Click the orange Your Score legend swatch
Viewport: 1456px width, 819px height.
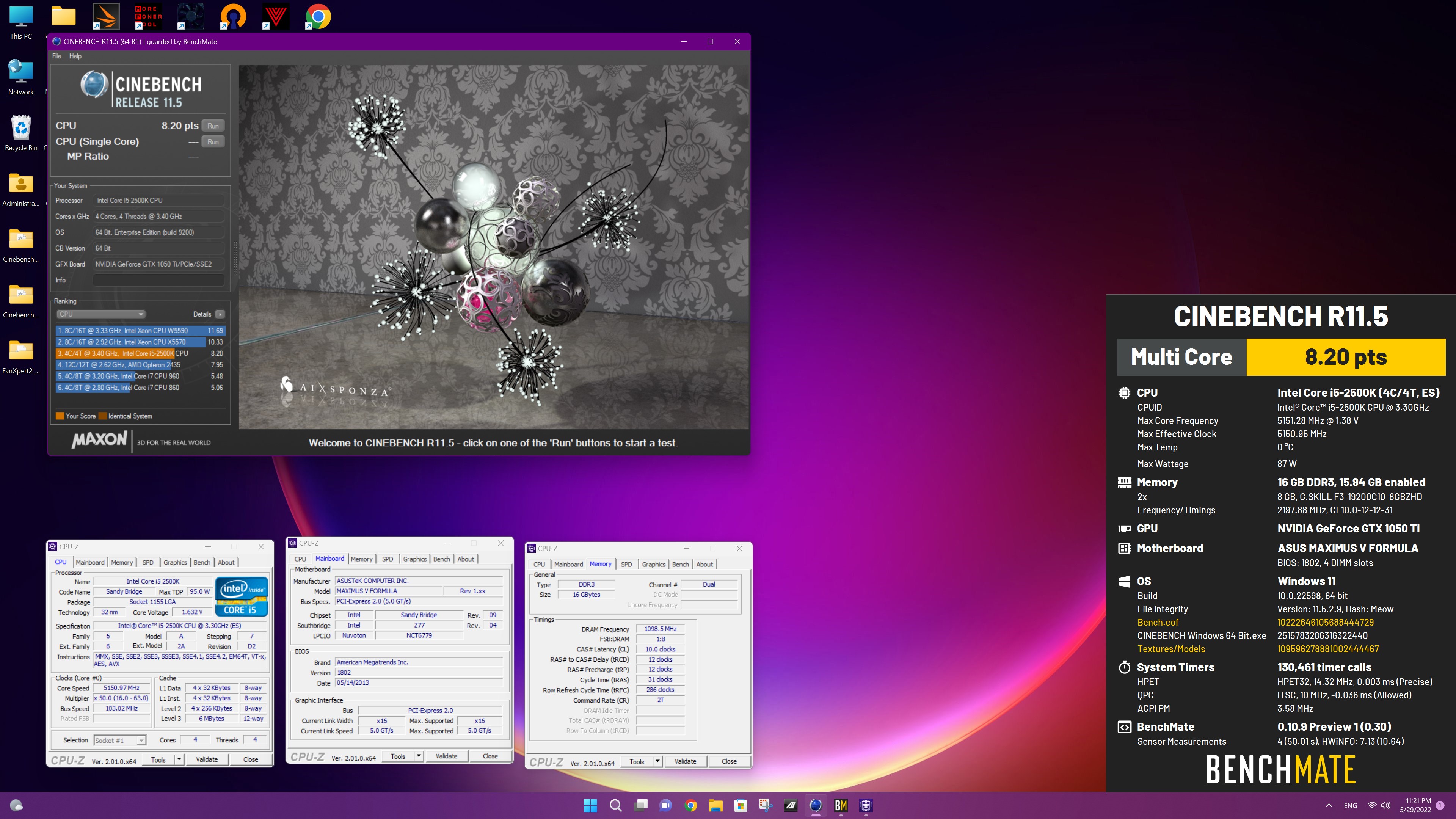click(60, 416)
